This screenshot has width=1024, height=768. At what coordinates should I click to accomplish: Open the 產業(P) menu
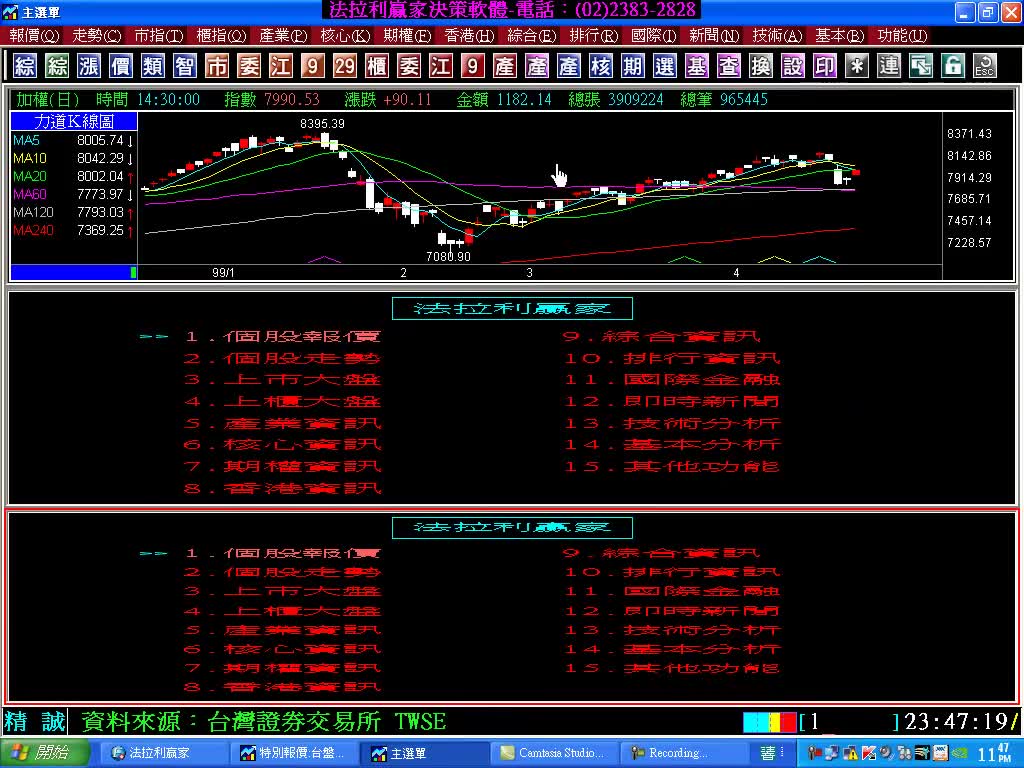click(283, 35)
